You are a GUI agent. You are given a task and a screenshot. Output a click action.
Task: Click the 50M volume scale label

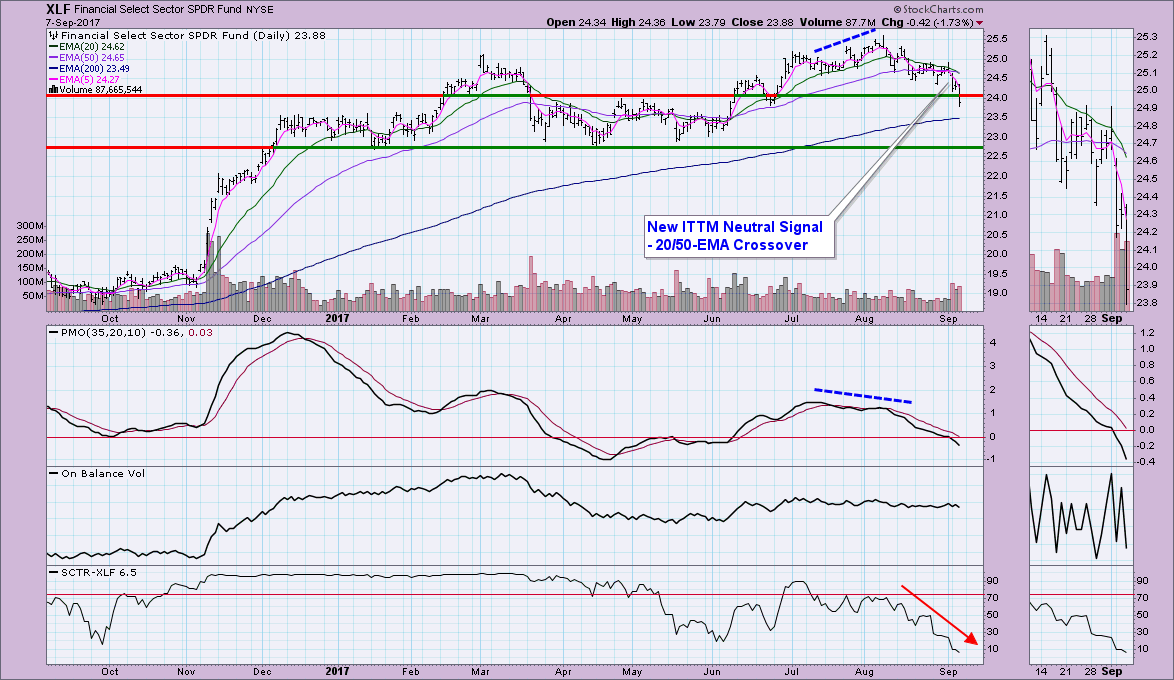pos(34,296)
